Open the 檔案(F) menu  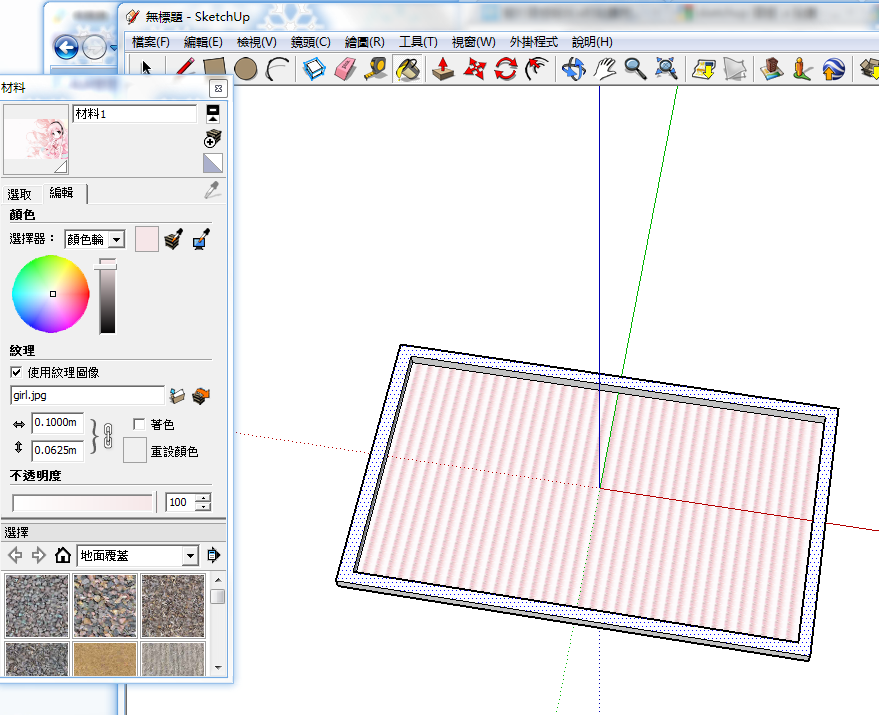click(x=151, y=42)
